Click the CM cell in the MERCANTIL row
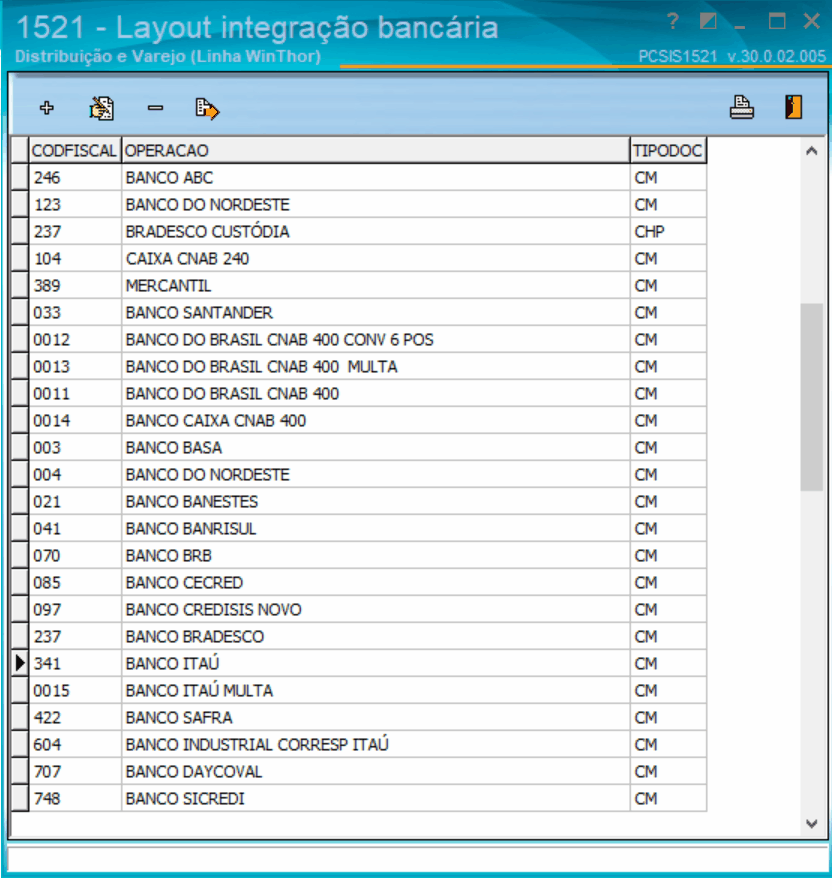This screenshot has width=832, height=890. click(668, 286)
